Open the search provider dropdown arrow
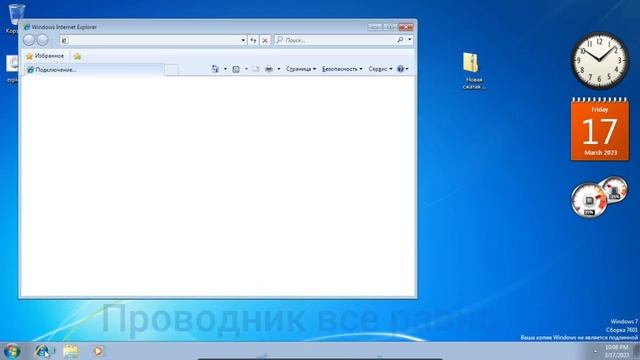 [x=410, y=40]
